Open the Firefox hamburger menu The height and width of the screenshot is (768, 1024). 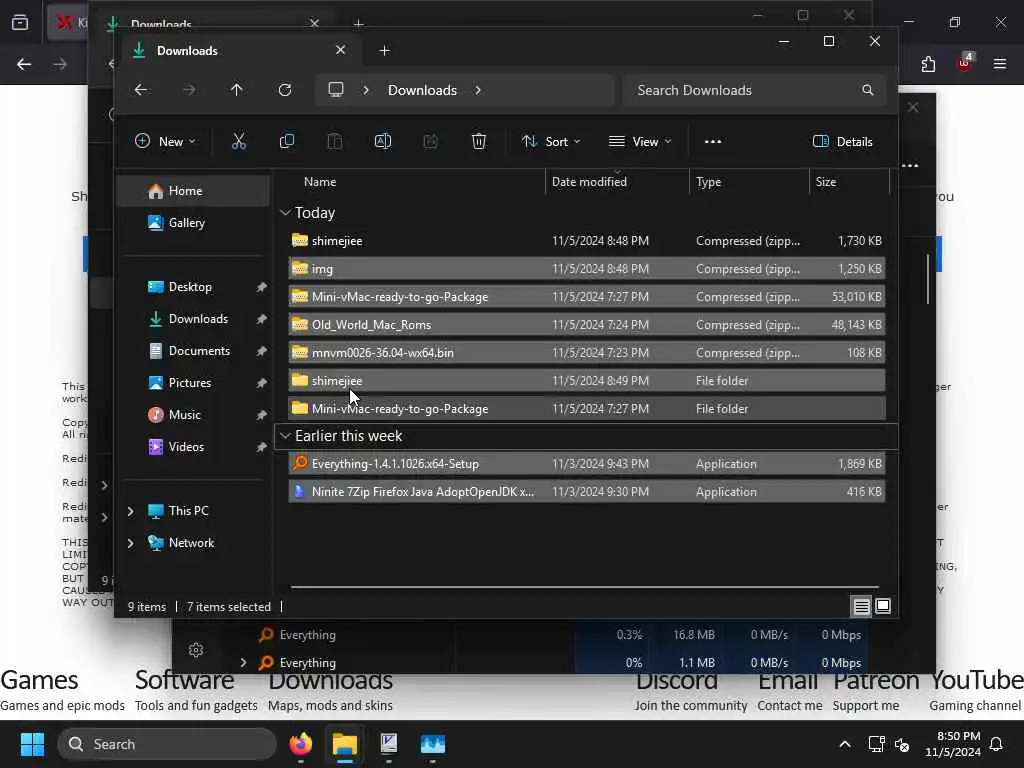coord(999,64)
